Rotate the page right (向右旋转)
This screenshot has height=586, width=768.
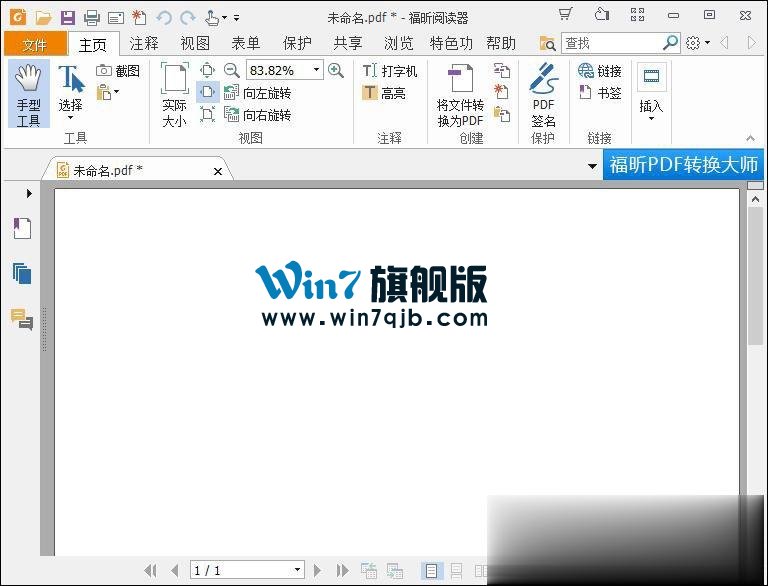[x=257, y=115]
